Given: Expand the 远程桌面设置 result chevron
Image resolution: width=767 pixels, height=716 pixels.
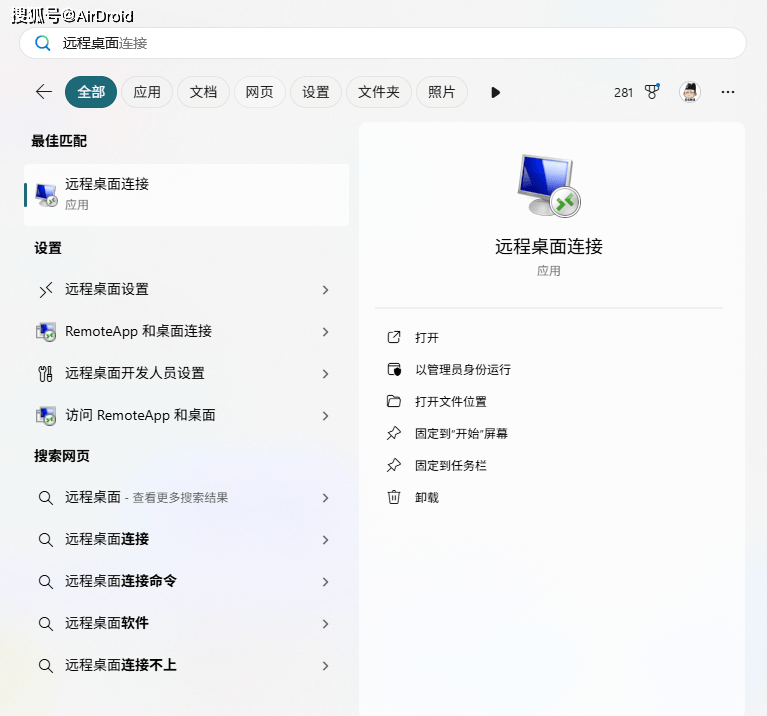Looking at the screenshot, I should (325, 289).
